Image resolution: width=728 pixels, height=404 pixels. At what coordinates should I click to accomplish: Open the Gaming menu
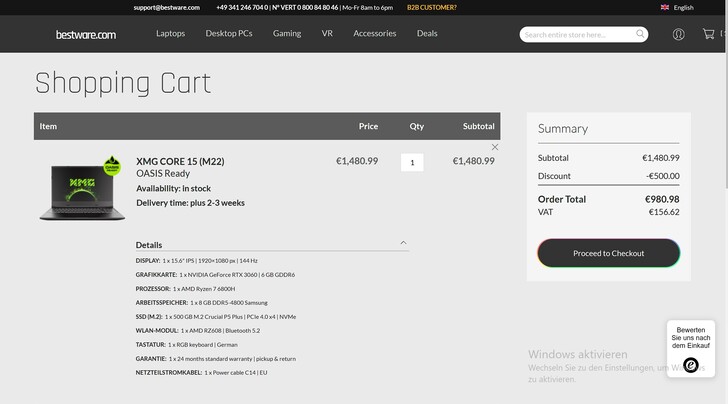(x=287, y=33)
